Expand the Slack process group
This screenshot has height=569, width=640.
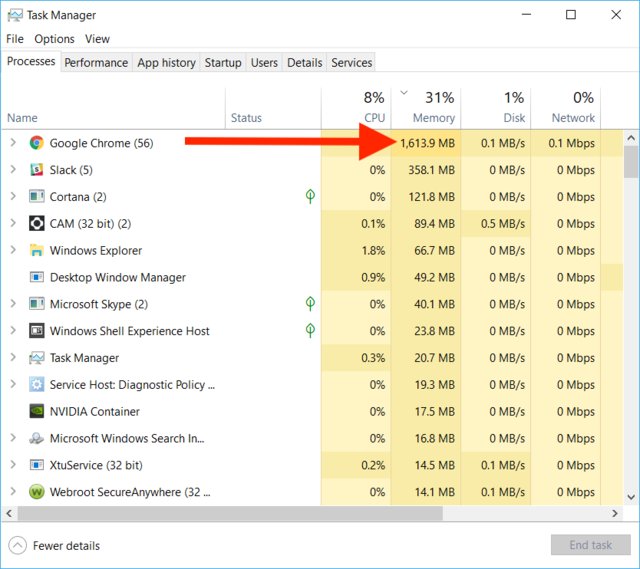coord(13,170)
